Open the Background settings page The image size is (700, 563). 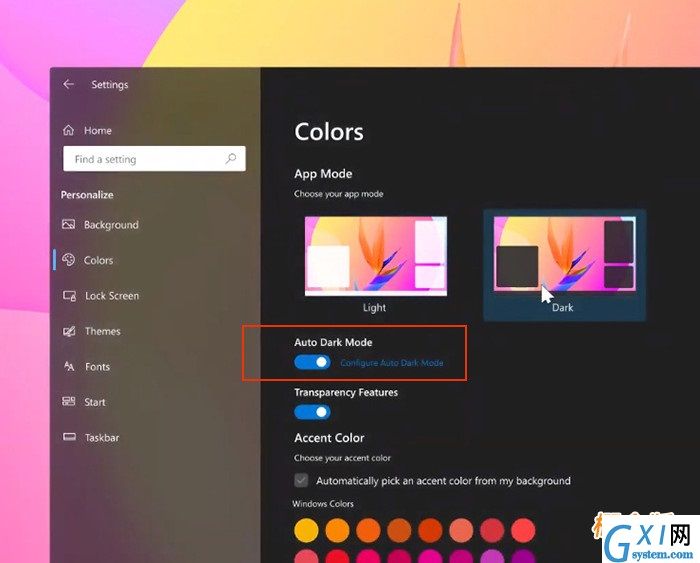(x=111, y=225)
